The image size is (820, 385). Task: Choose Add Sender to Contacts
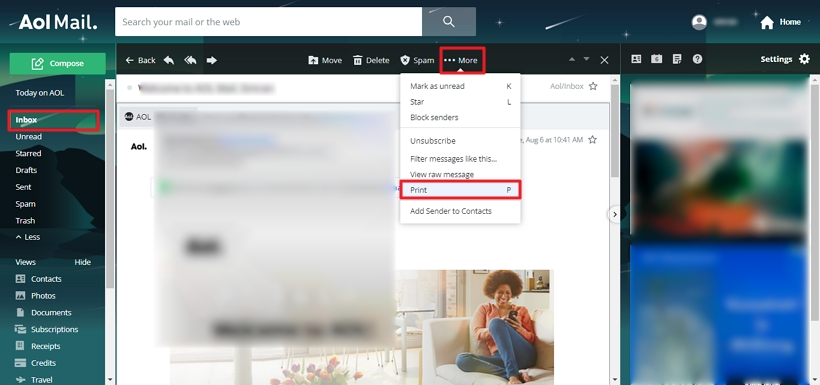coord(460,211)
